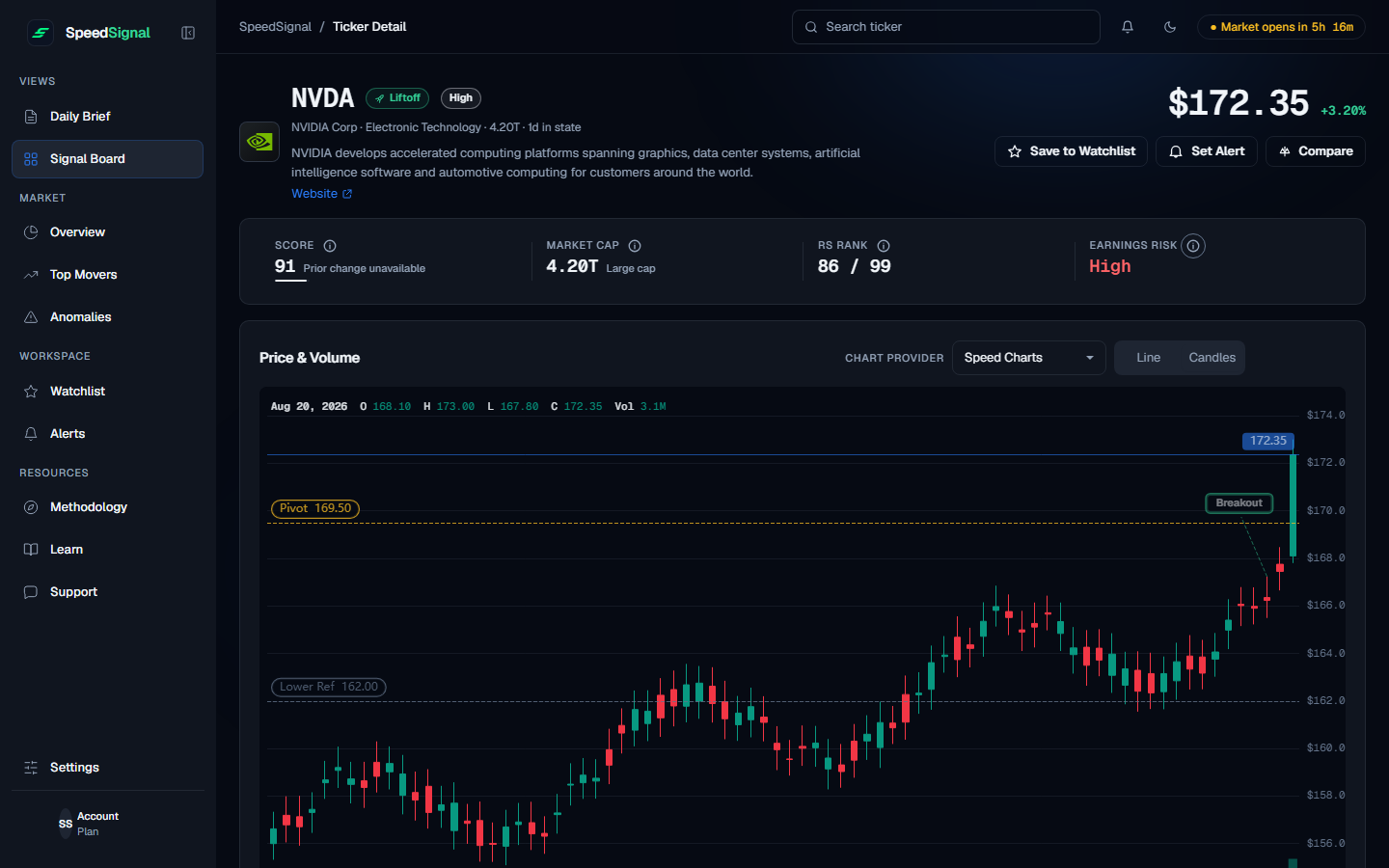Open the Support page
Viewport: 1389px width, 868px height.
[x=107, y=592]
